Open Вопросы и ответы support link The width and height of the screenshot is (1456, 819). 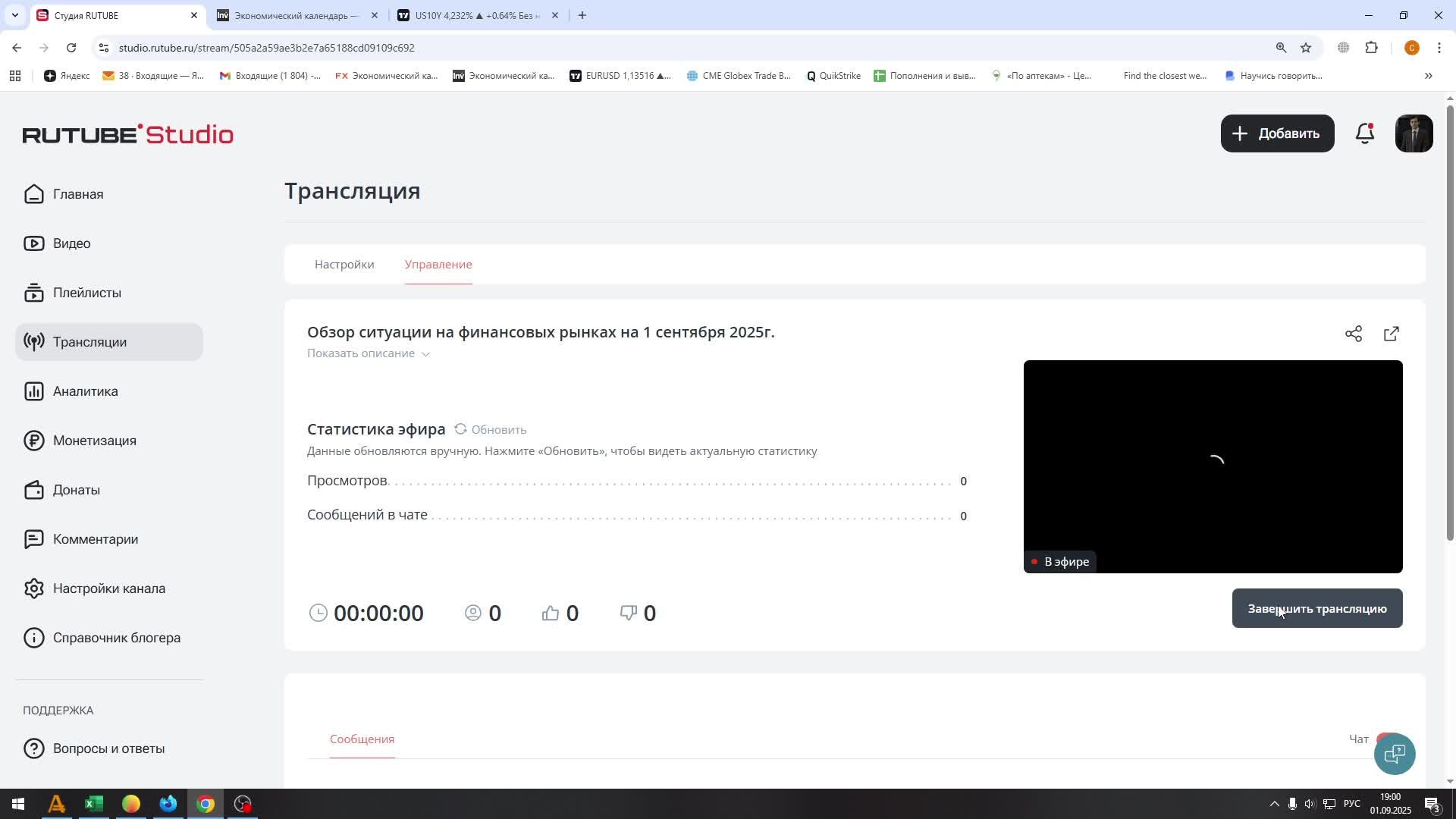tap(108, 748)
